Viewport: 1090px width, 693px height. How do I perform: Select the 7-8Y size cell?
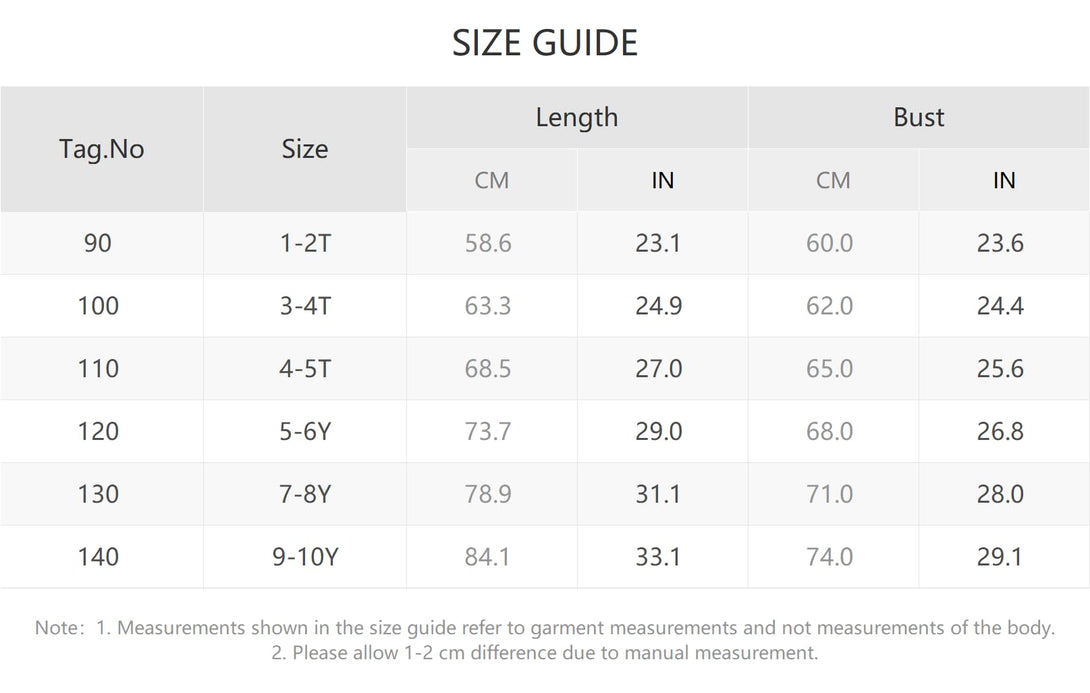[305, 494]
